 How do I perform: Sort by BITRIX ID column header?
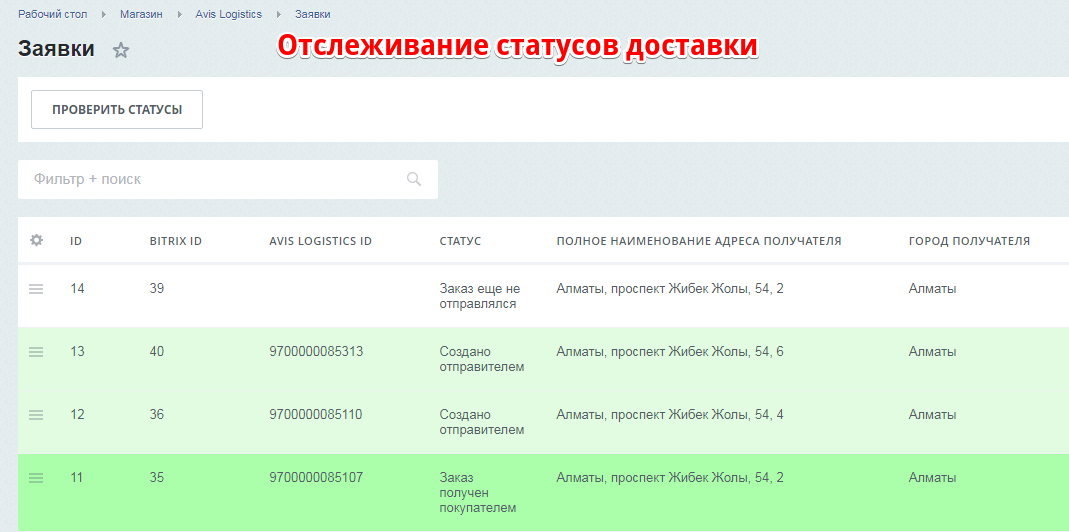click(176, 241)
